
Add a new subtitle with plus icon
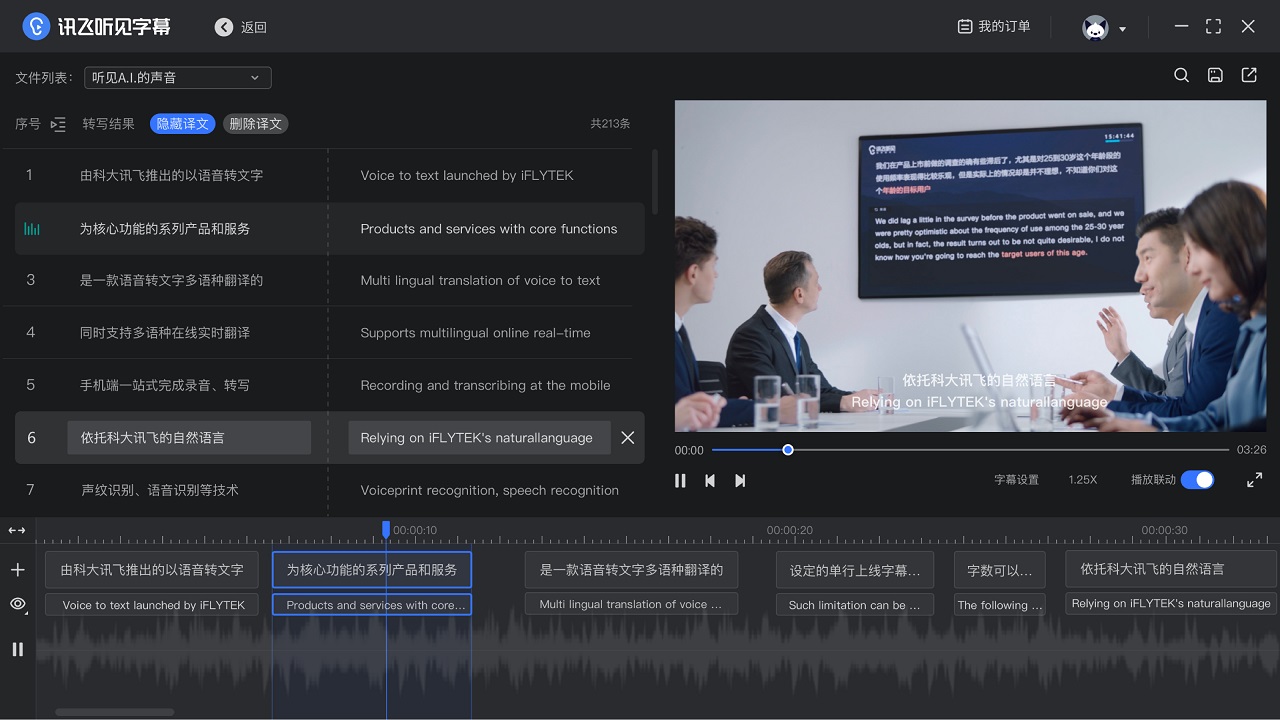pyautogui.click(x=17, y=570)
